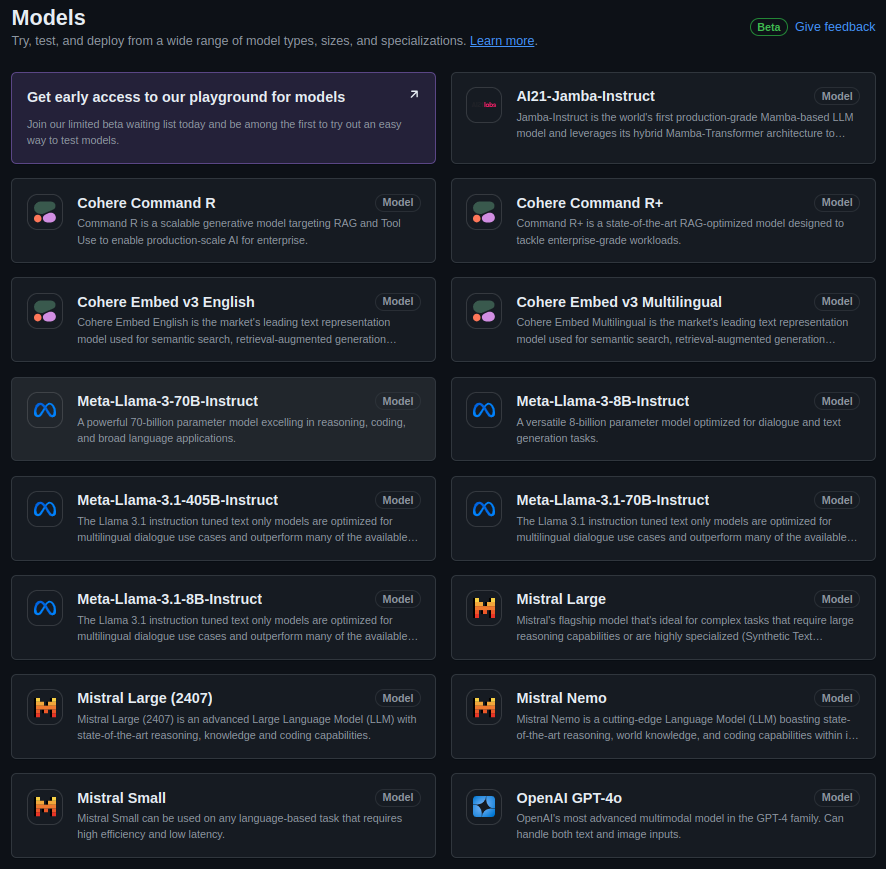
Task: Click the Meta-Llama-3-70B-Instruct Meta logo
Action: pyautogui.click(x=45, y=410)
